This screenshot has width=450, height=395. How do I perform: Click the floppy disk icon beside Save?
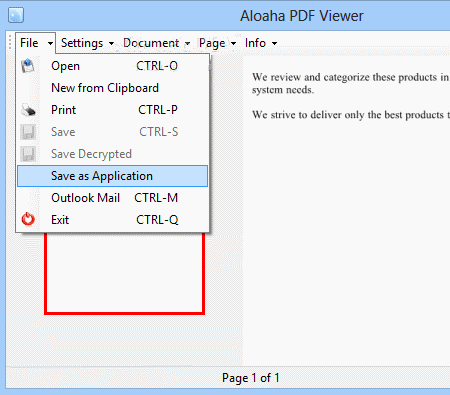[x=28, y=132]
